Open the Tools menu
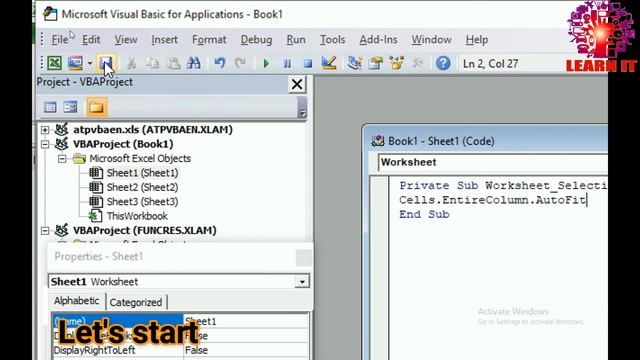 [332, 40]
